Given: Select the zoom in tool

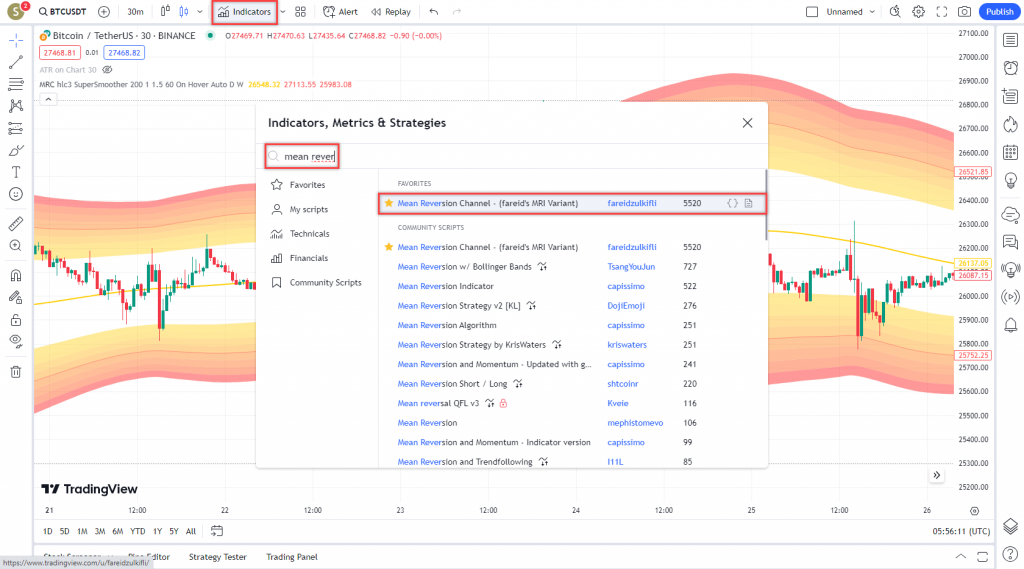Looking at the screenshot, I should 16,246.
